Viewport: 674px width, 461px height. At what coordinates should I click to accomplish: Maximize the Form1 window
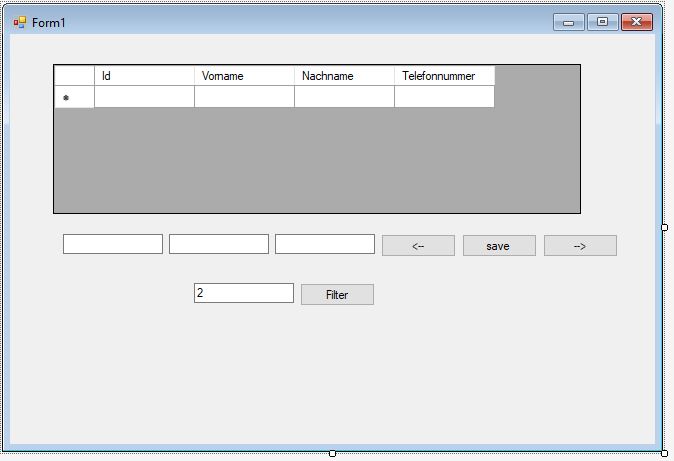click(x=603, y=22)
